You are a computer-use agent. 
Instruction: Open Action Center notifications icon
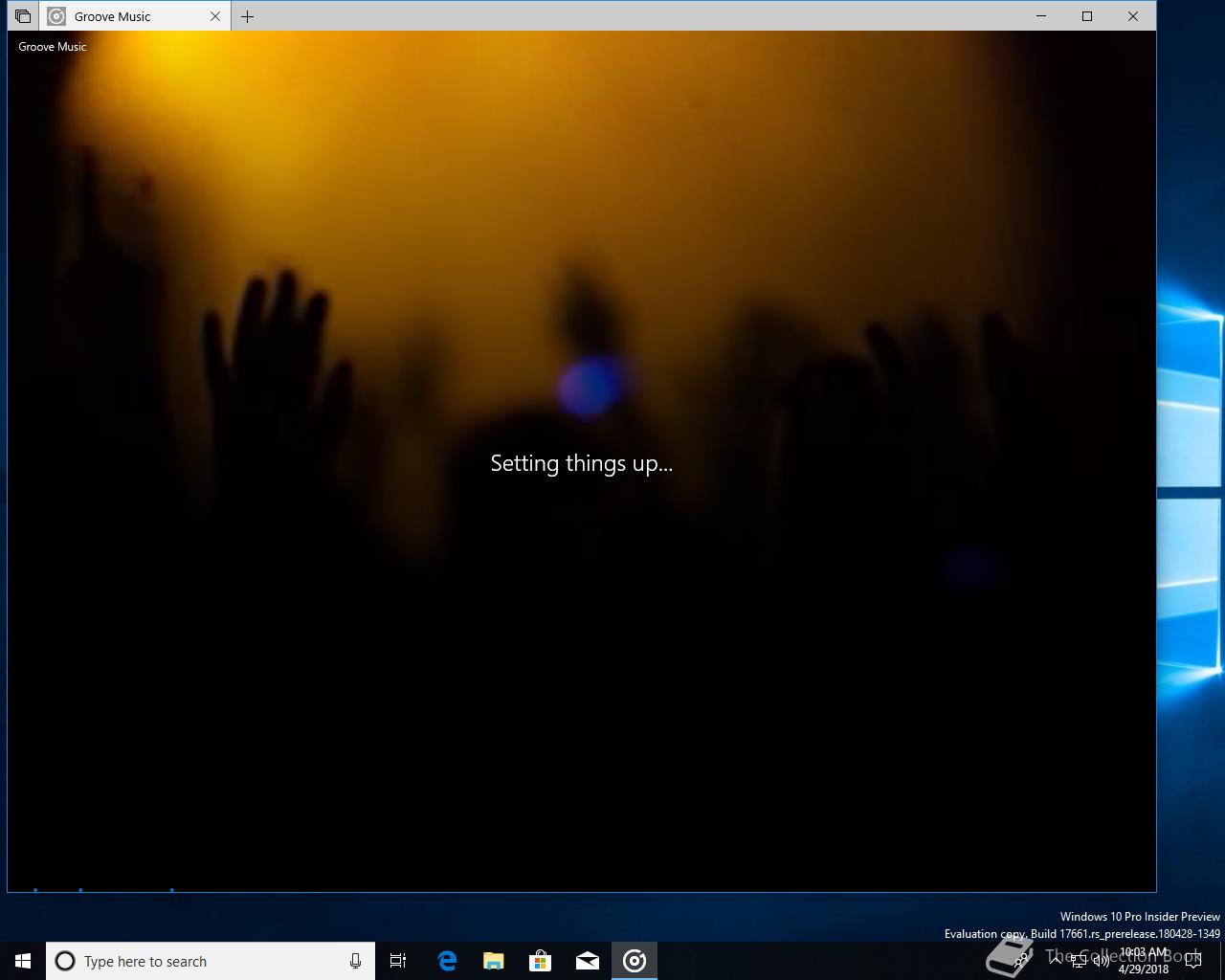pyautogui.click(x=1193, y=961)
